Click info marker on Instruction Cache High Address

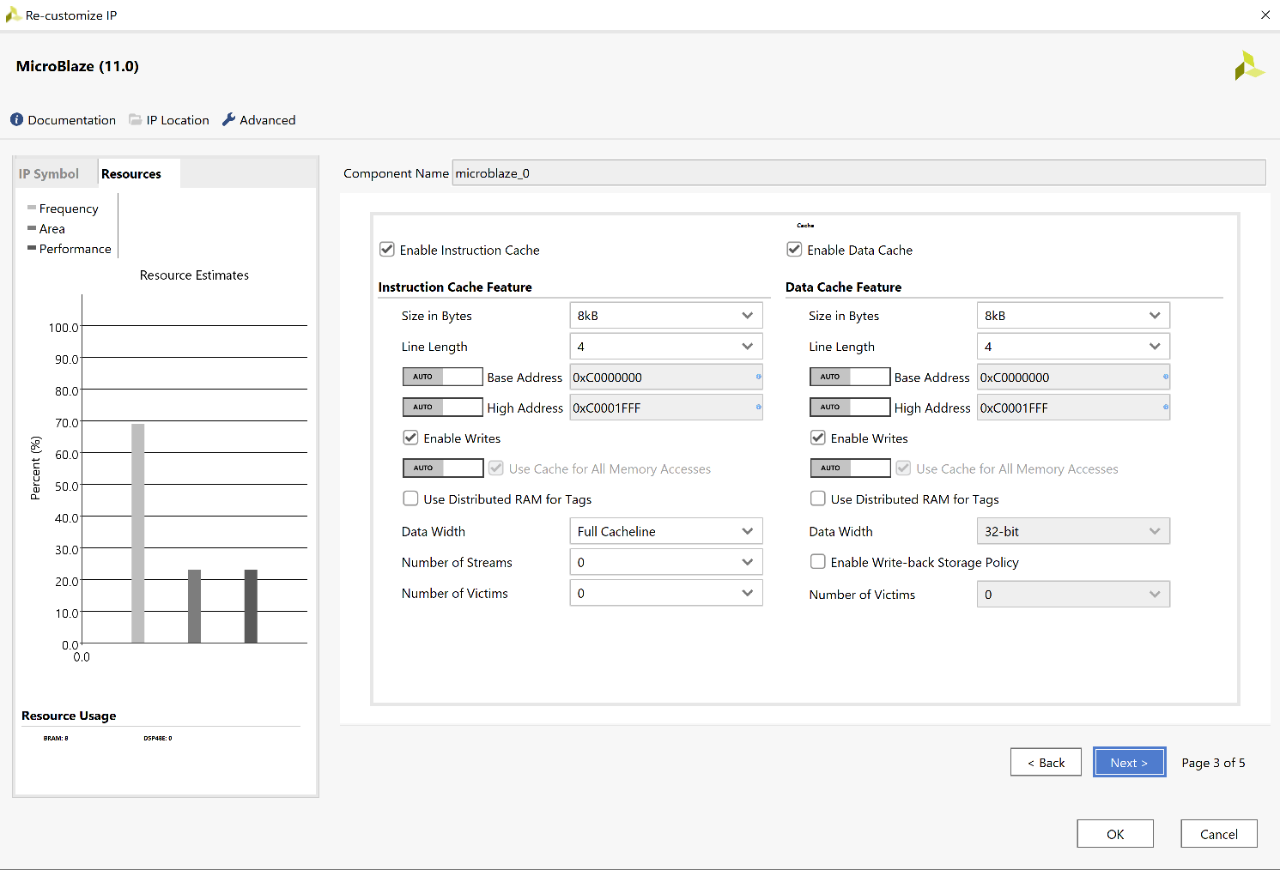[x=758, y=407]
